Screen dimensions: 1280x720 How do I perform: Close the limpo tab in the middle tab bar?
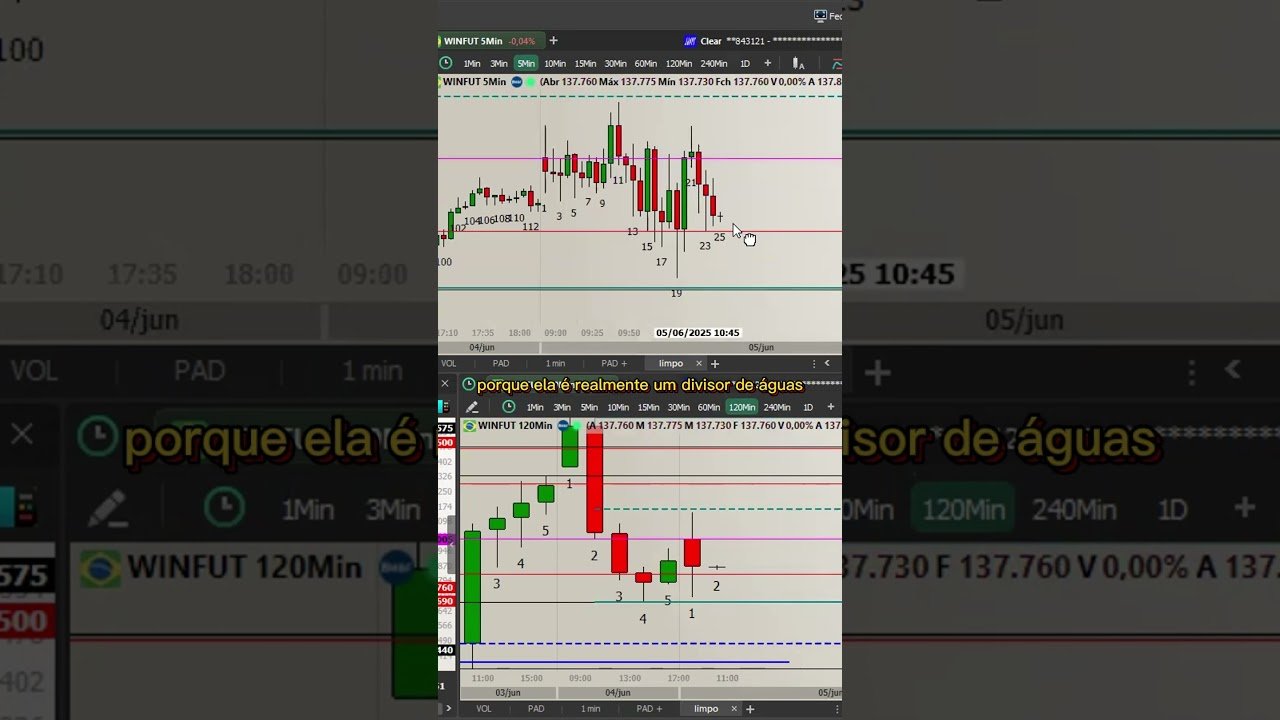coord(699,364)
